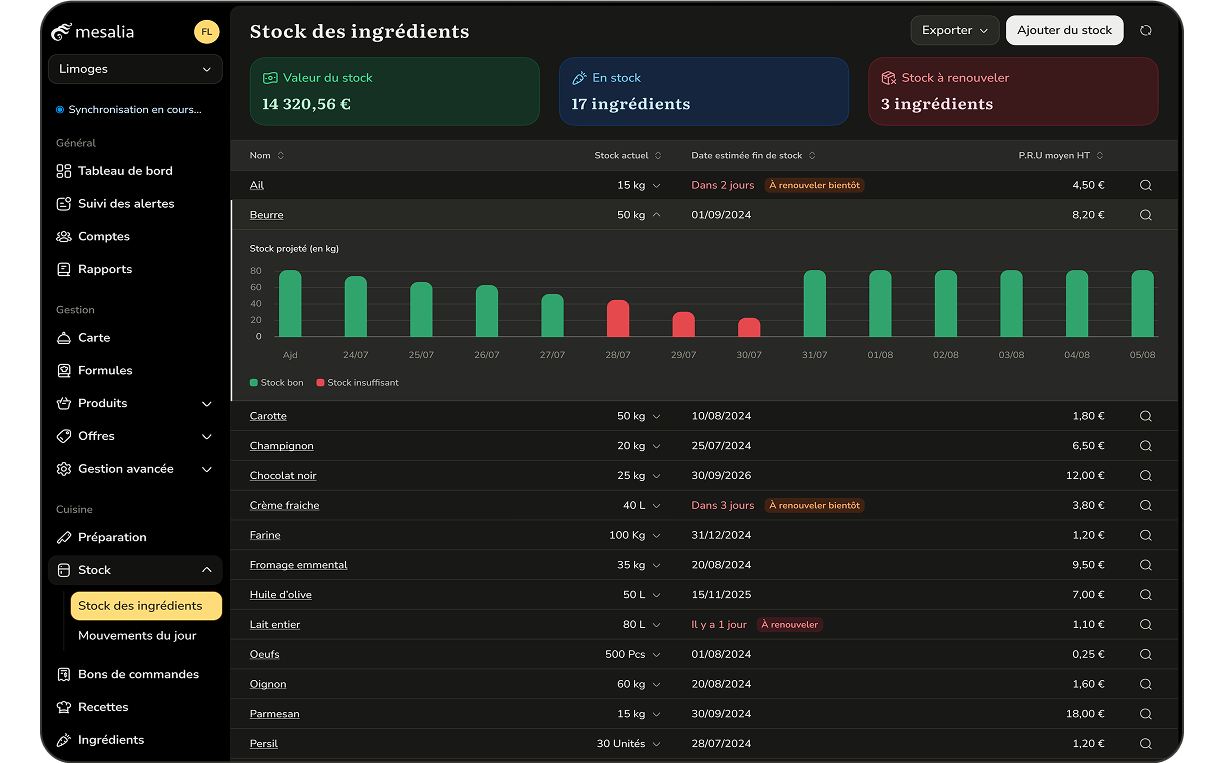Open the Recettes chef-hat icon
Screen dimensions: 1224x763
click(x=62, y=707)
